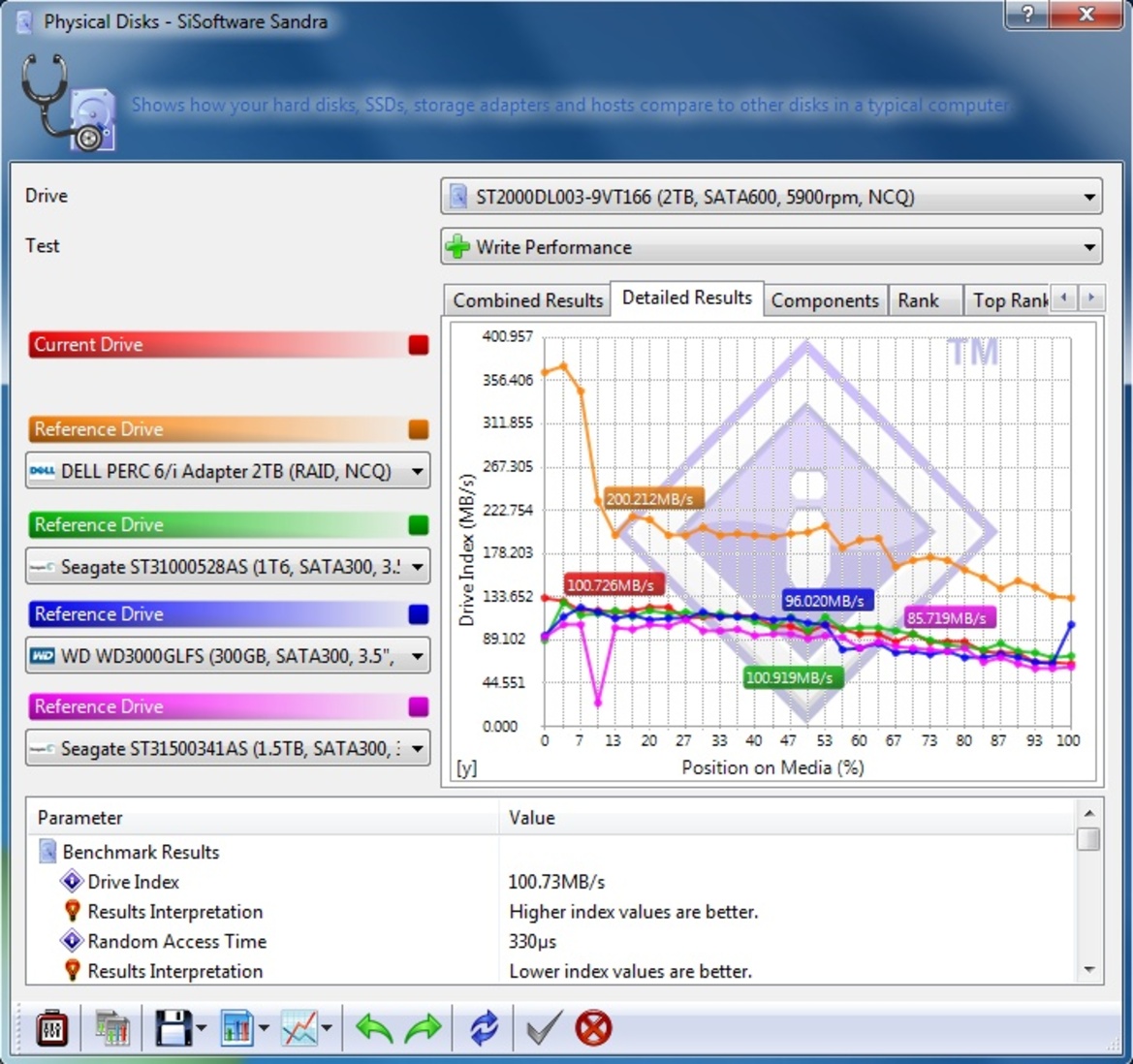Click the 330µs value cell

click(532, 941)
